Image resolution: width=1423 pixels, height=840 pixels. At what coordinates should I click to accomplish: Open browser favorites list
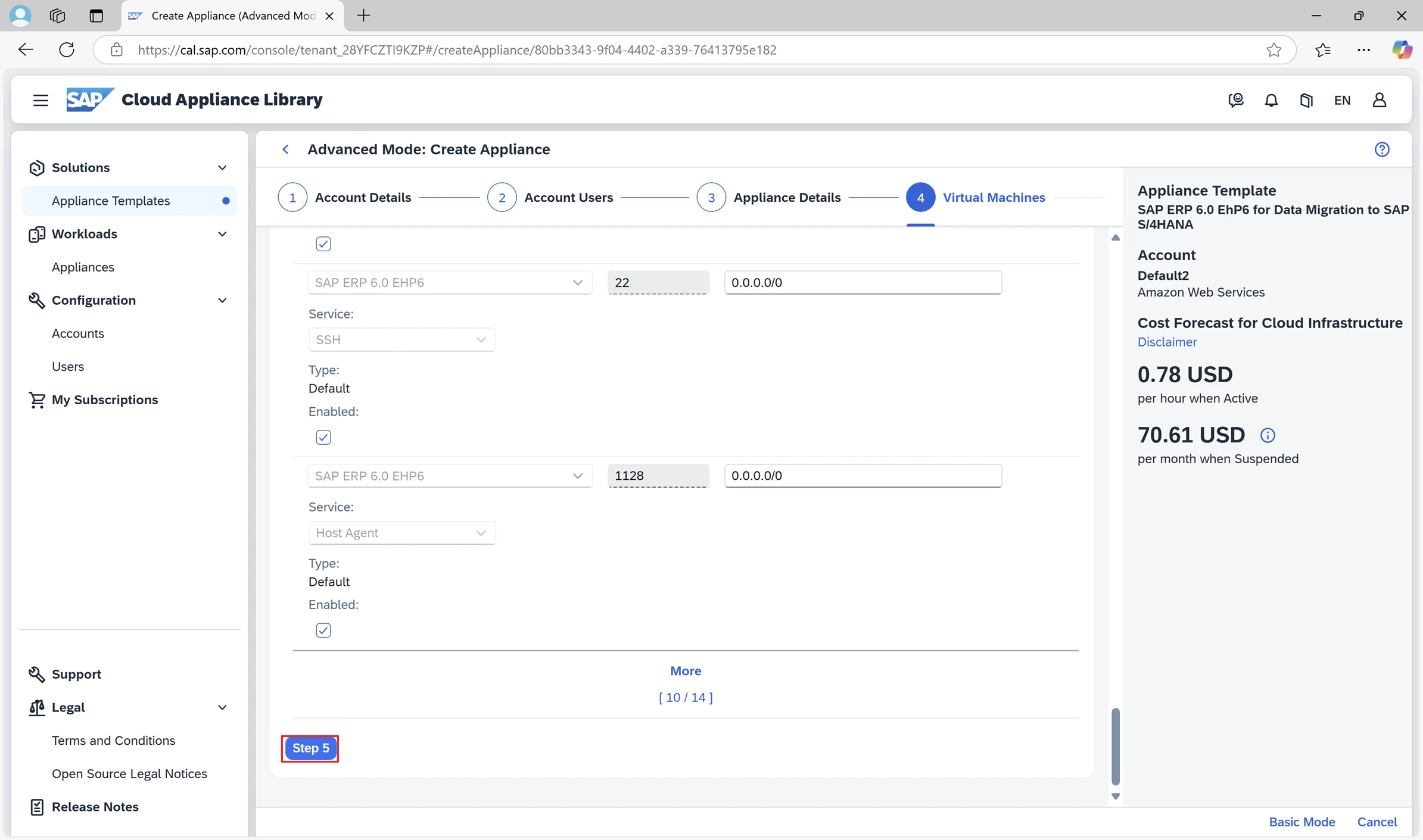[1323, 50]
